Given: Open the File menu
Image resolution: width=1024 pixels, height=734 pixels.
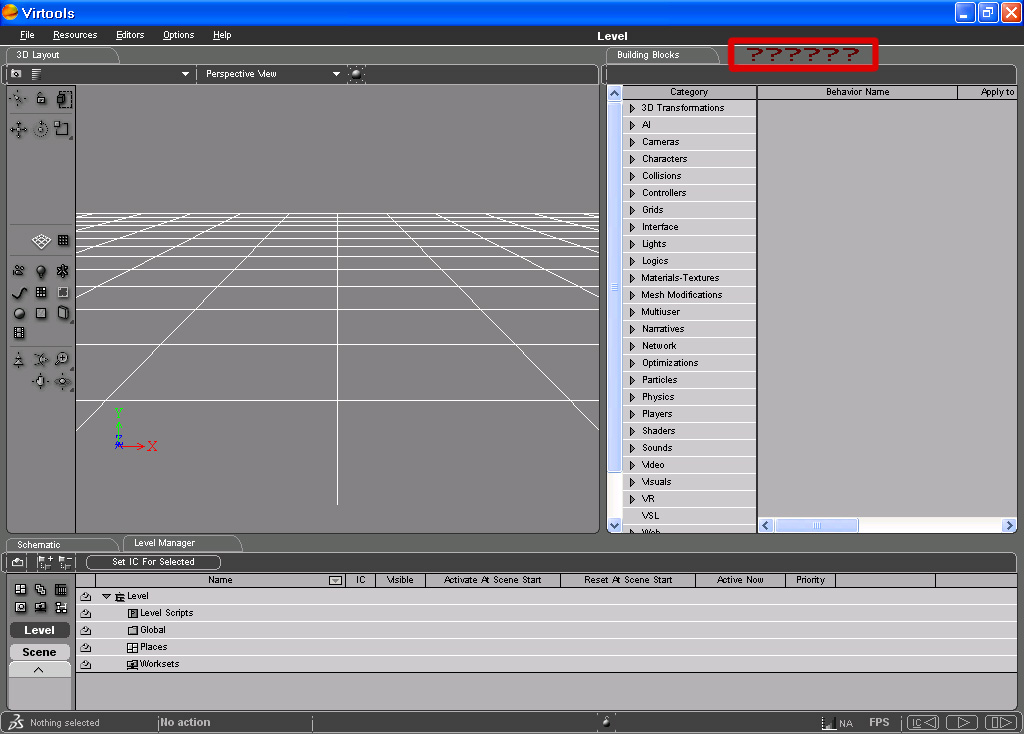Looking at the screenshot, I should coord(27,35).
